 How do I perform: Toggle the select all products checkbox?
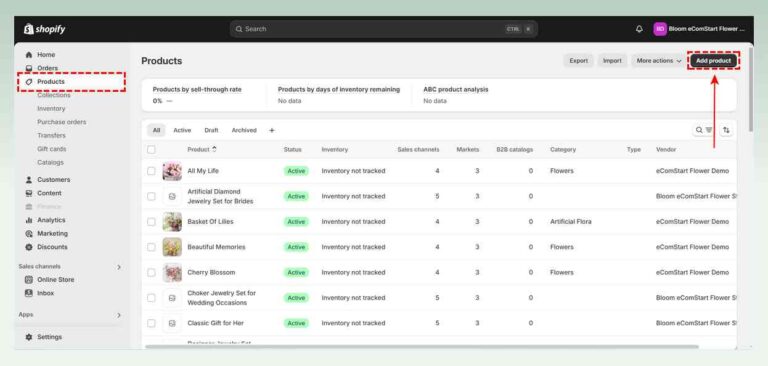pos(151,149)
